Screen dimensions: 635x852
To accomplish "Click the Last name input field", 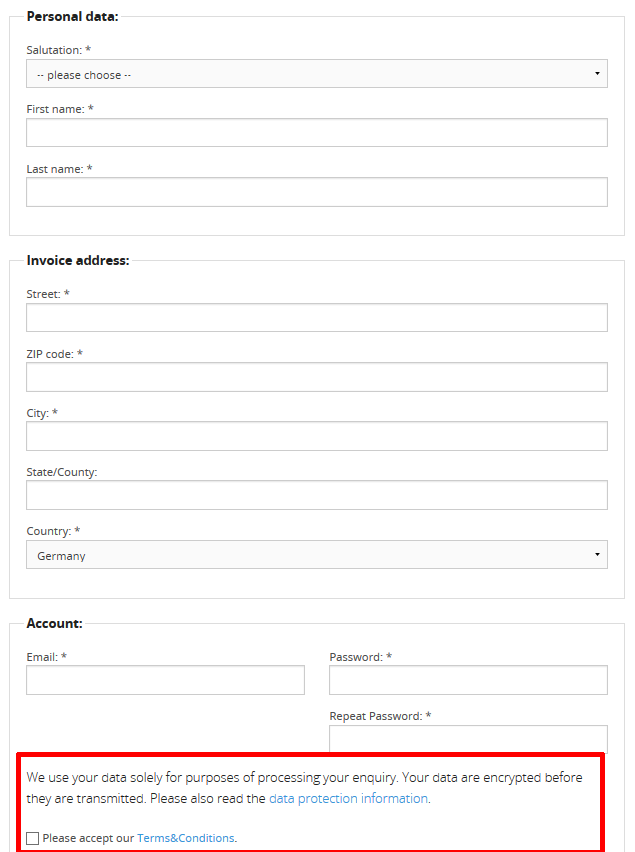I will point(317,192).
